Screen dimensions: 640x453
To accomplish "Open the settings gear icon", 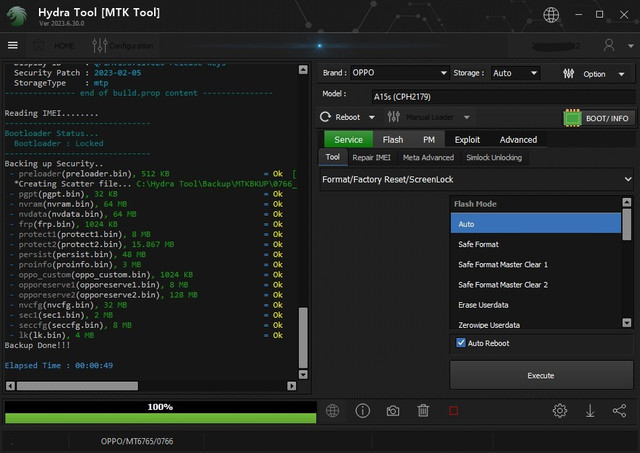I will 560,411.
